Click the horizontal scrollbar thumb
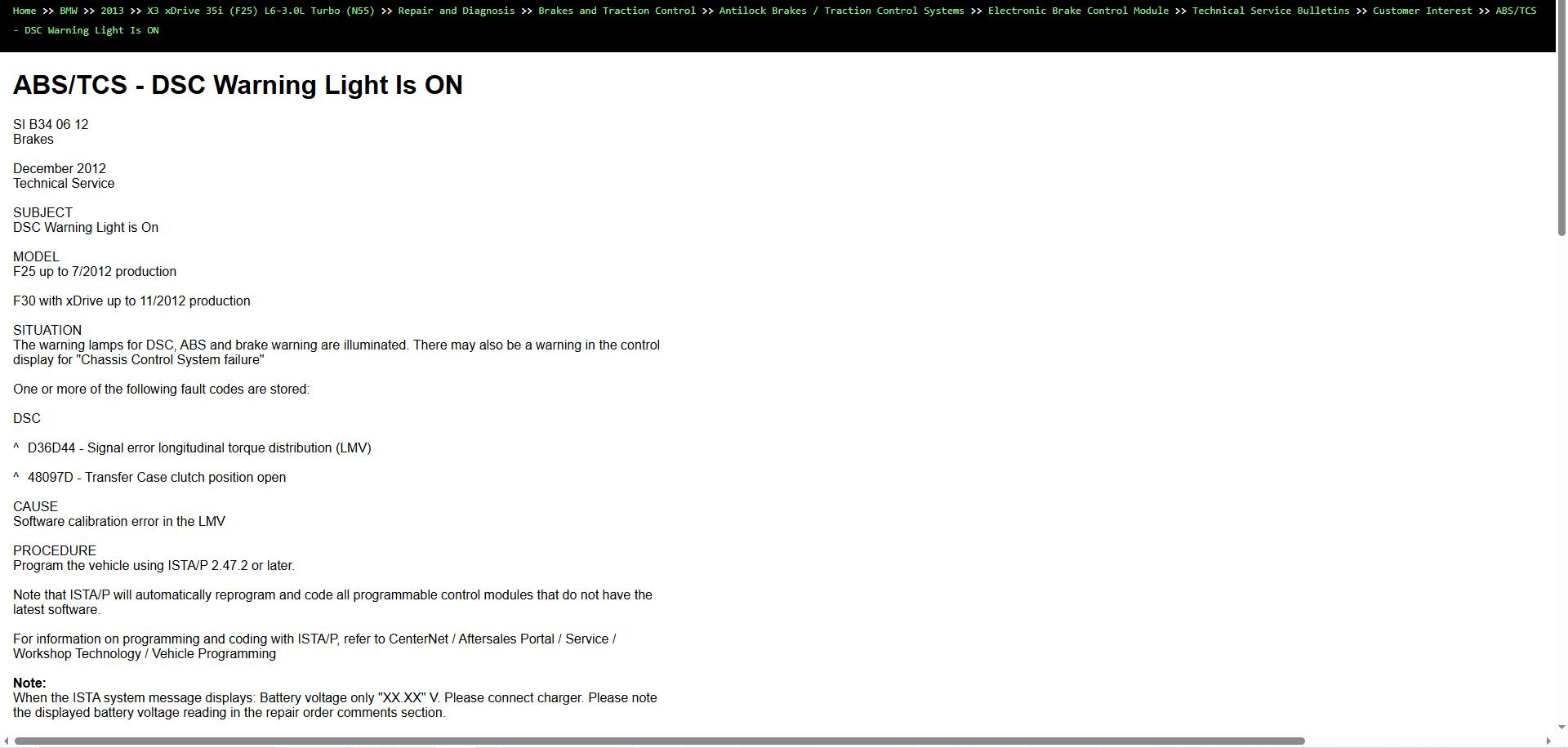Screen dimensions: 1568x748 [660, 741]
